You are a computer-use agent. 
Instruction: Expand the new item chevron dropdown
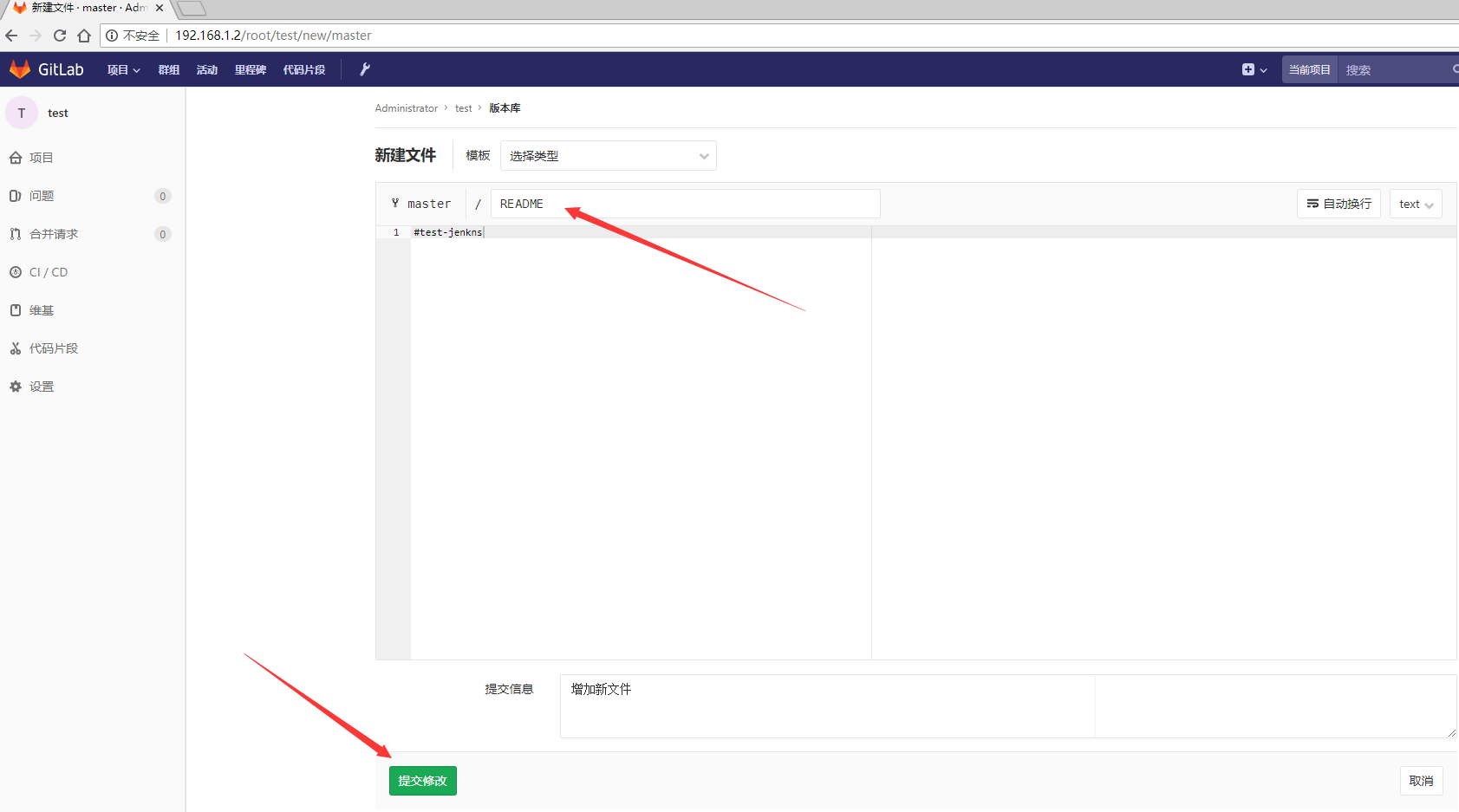[1264, 70]
